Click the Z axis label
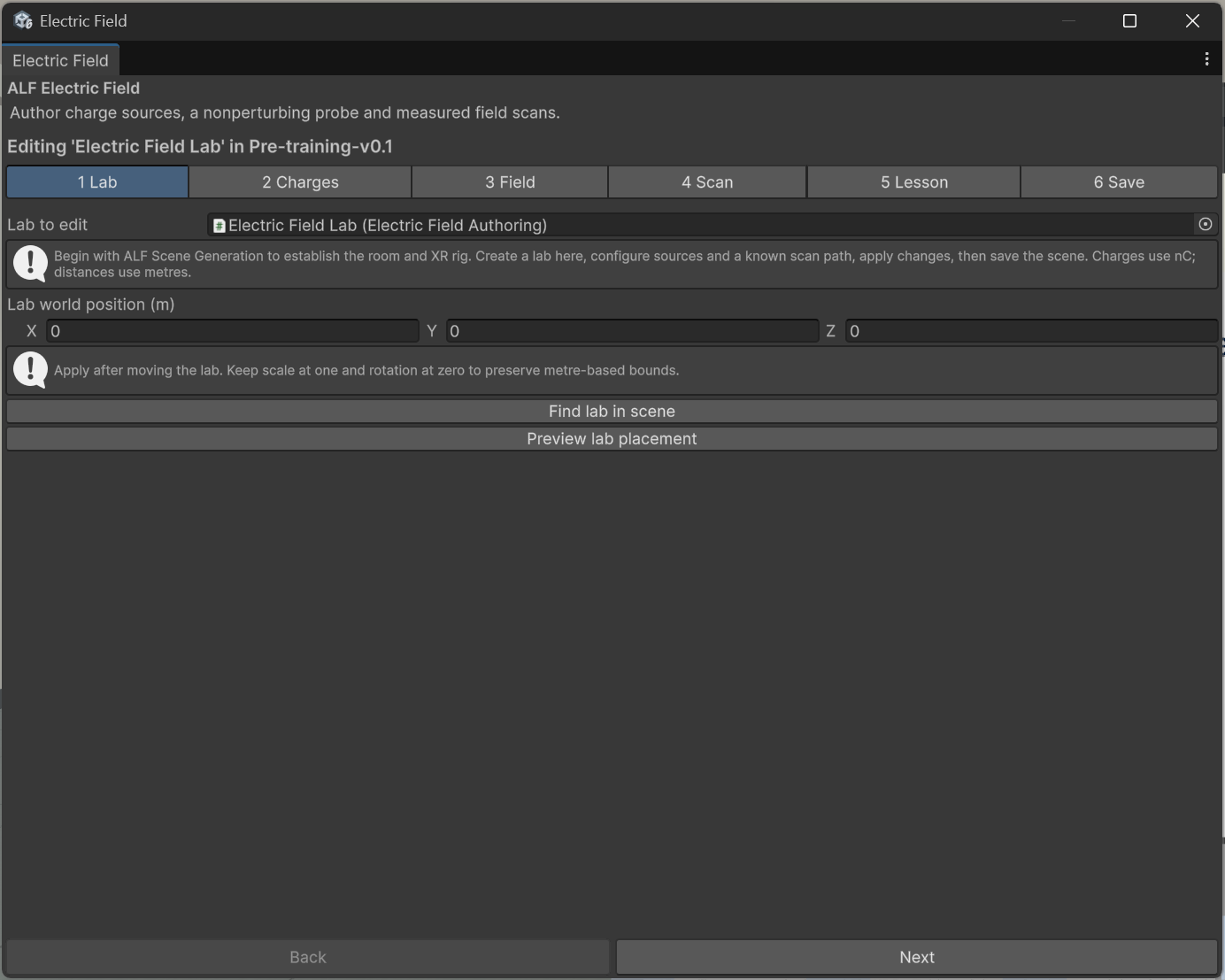This screenshot has height=980, width=1225. tap(830, 331)
